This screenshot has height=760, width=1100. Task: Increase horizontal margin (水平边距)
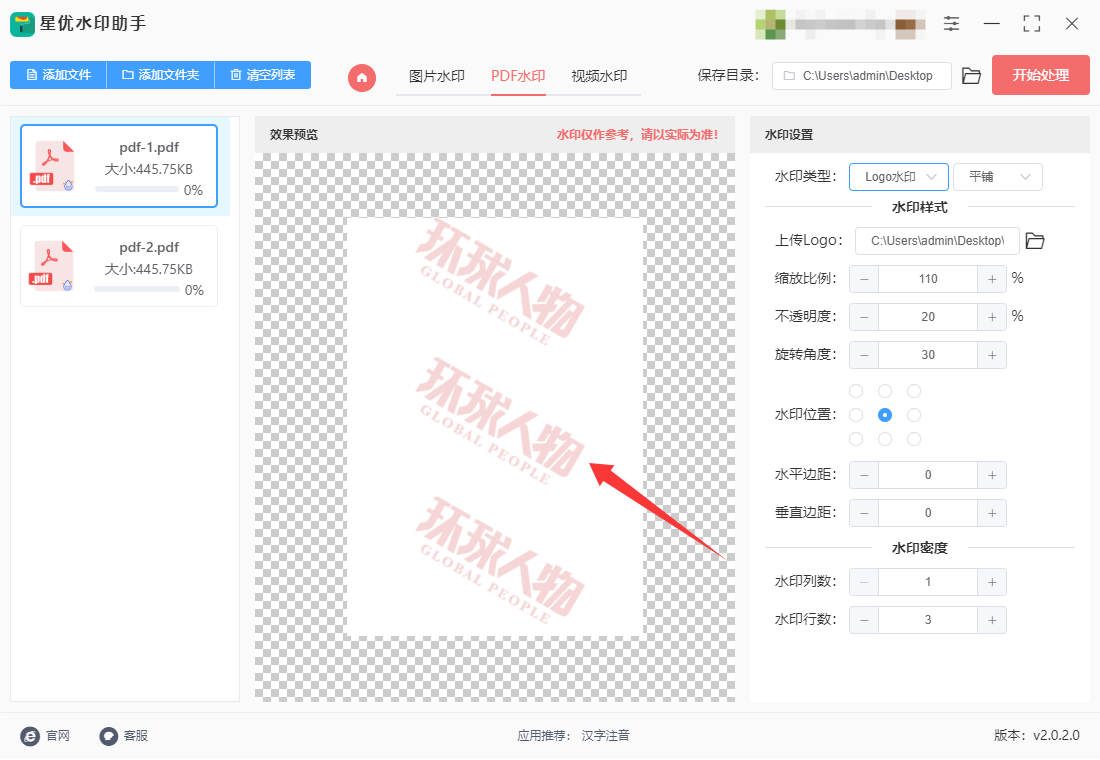[x=992, y=475]
